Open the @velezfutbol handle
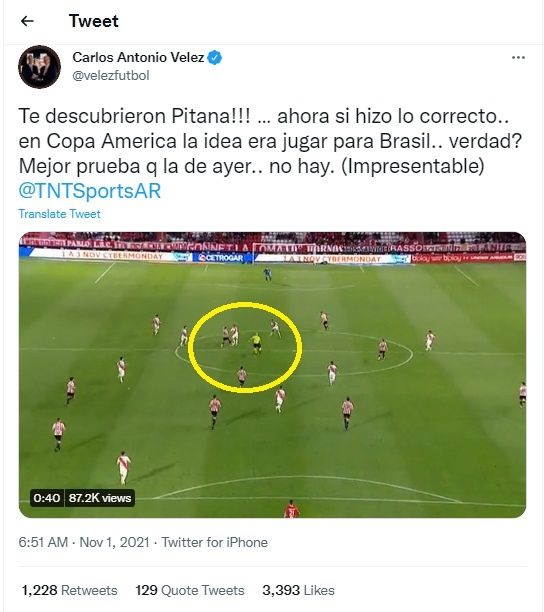The image size is (544, 612). [111, 75]
